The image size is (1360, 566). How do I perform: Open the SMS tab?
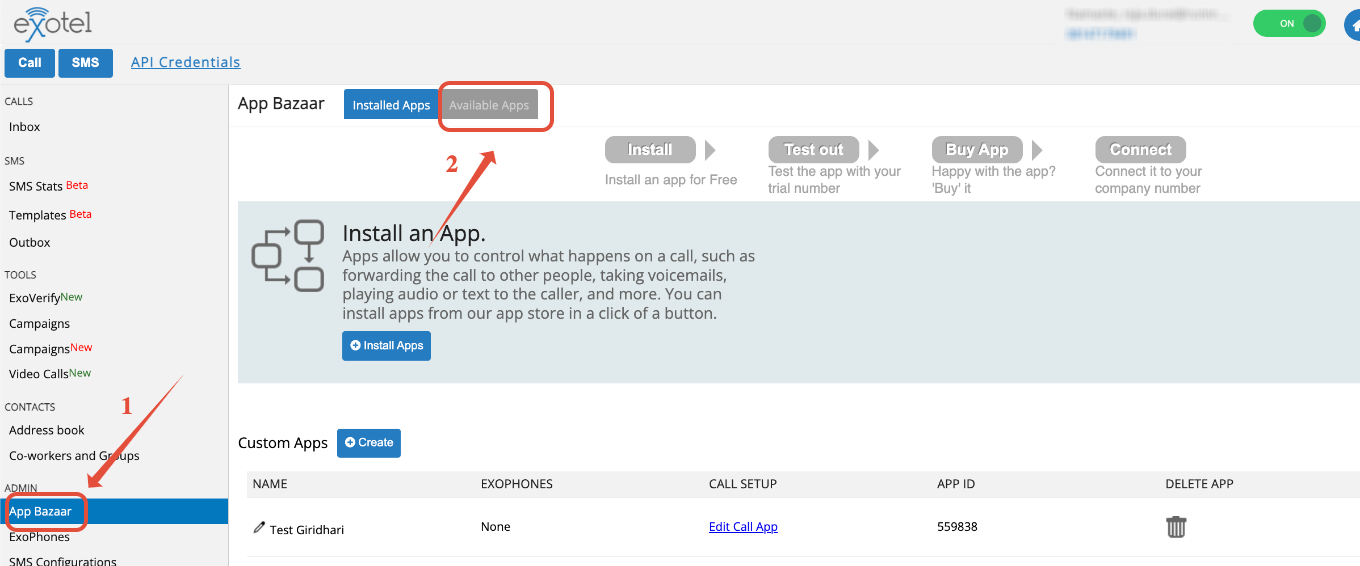click(86, 62)
